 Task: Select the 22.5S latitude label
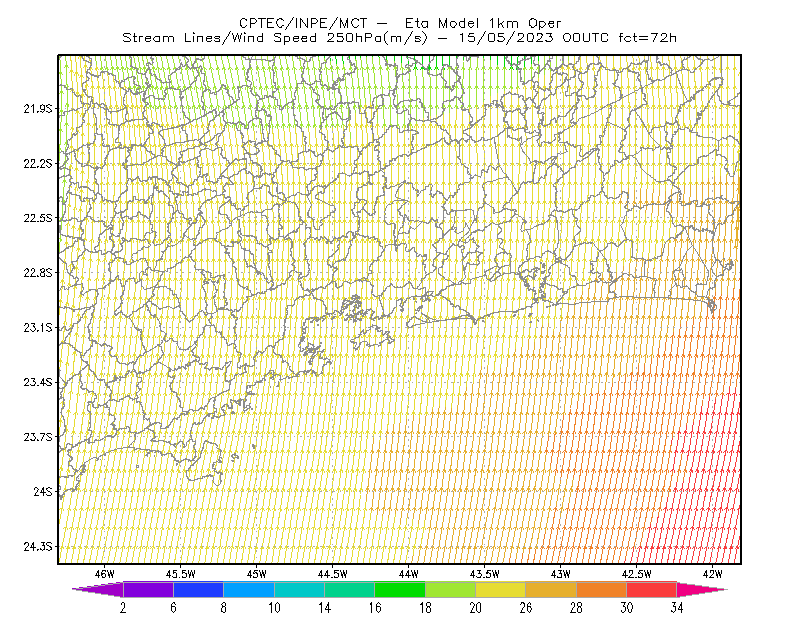38,218
